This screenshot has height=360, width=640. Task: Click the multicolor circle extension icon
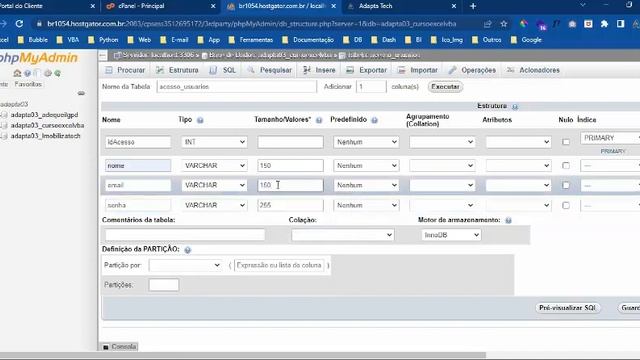coord(523,24)
